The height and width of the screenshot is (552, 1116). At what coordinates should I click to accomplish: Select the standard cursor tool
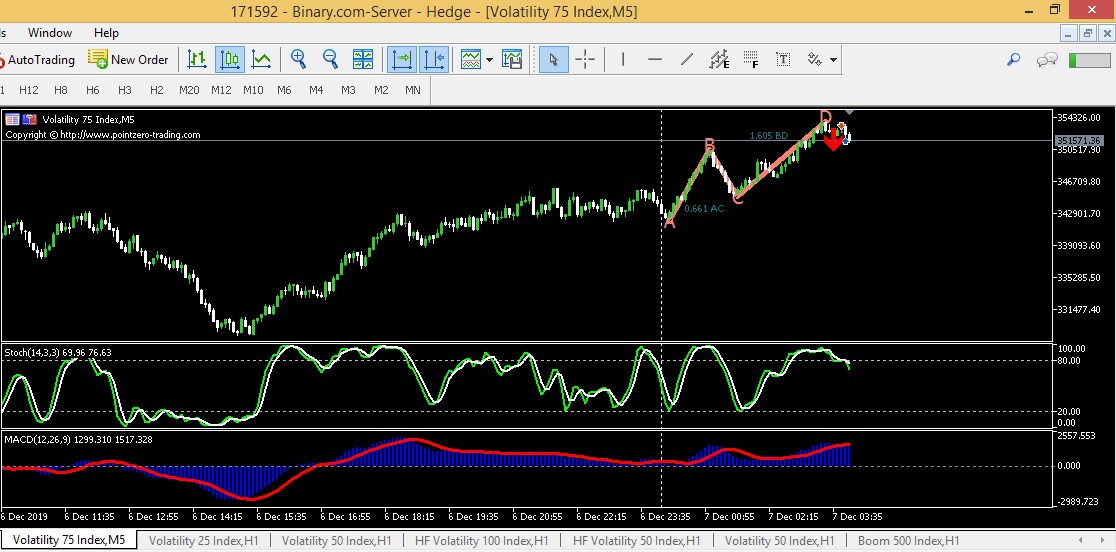554,60
